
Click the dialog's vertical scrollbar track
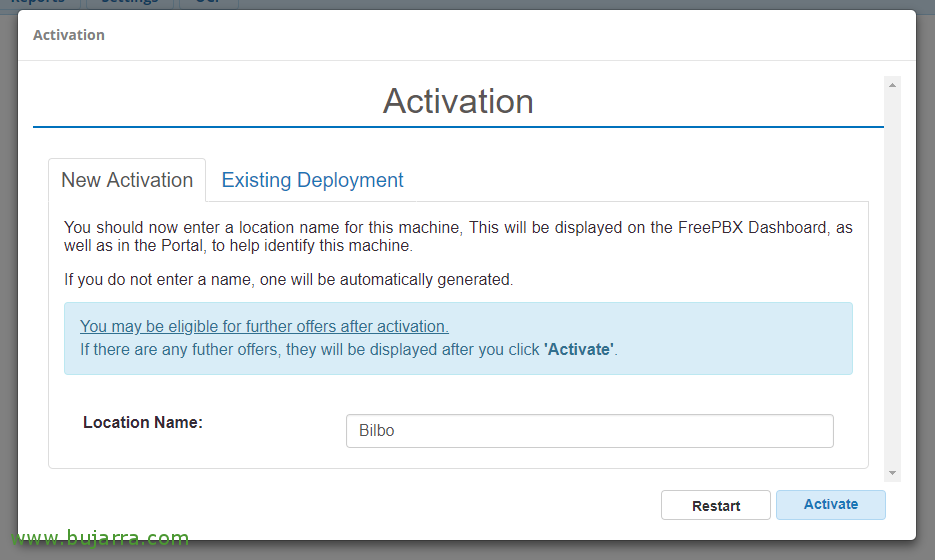point(892,280)
